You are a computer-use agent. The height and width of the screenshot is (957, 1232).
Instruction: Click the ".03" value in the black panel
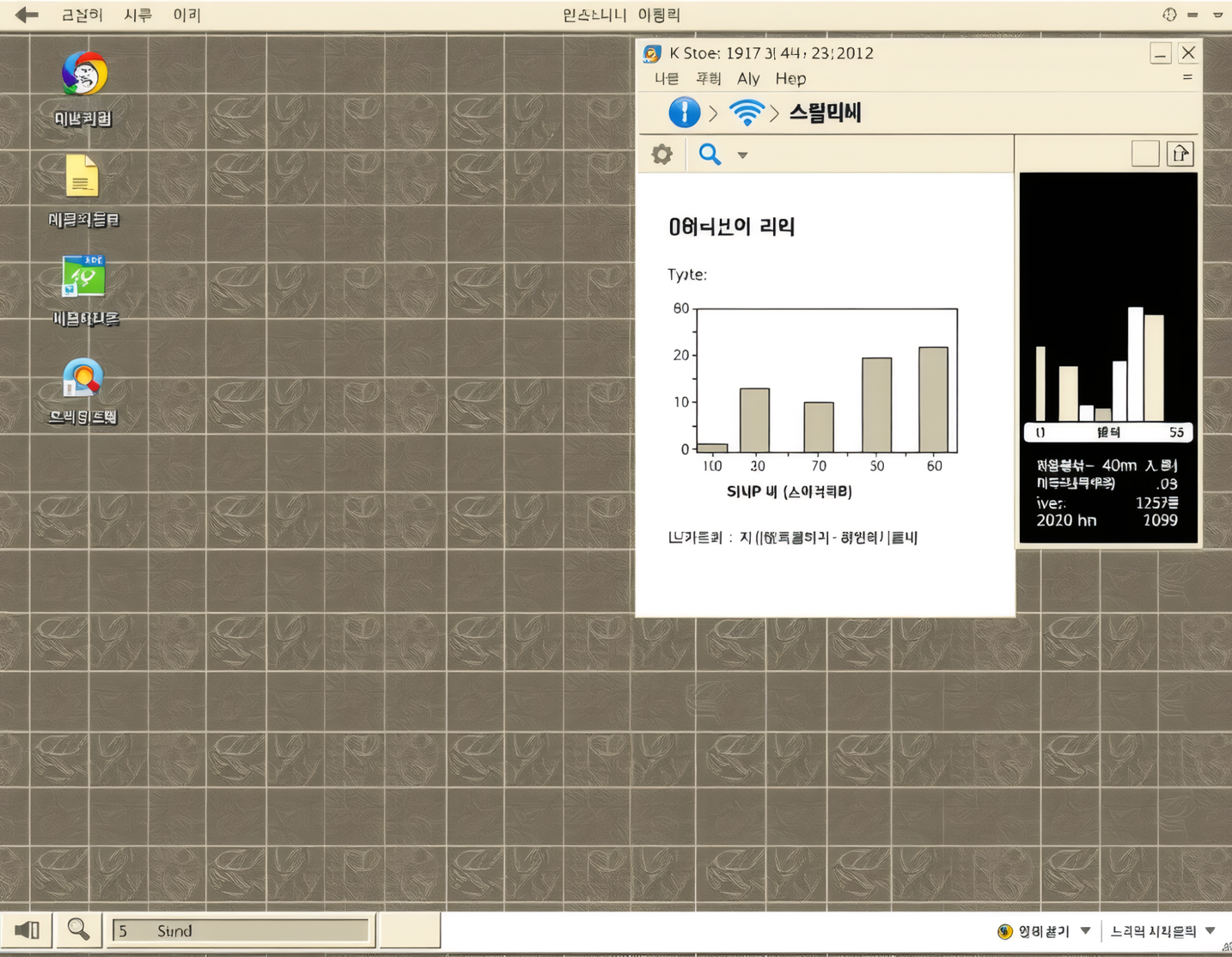1167,484
